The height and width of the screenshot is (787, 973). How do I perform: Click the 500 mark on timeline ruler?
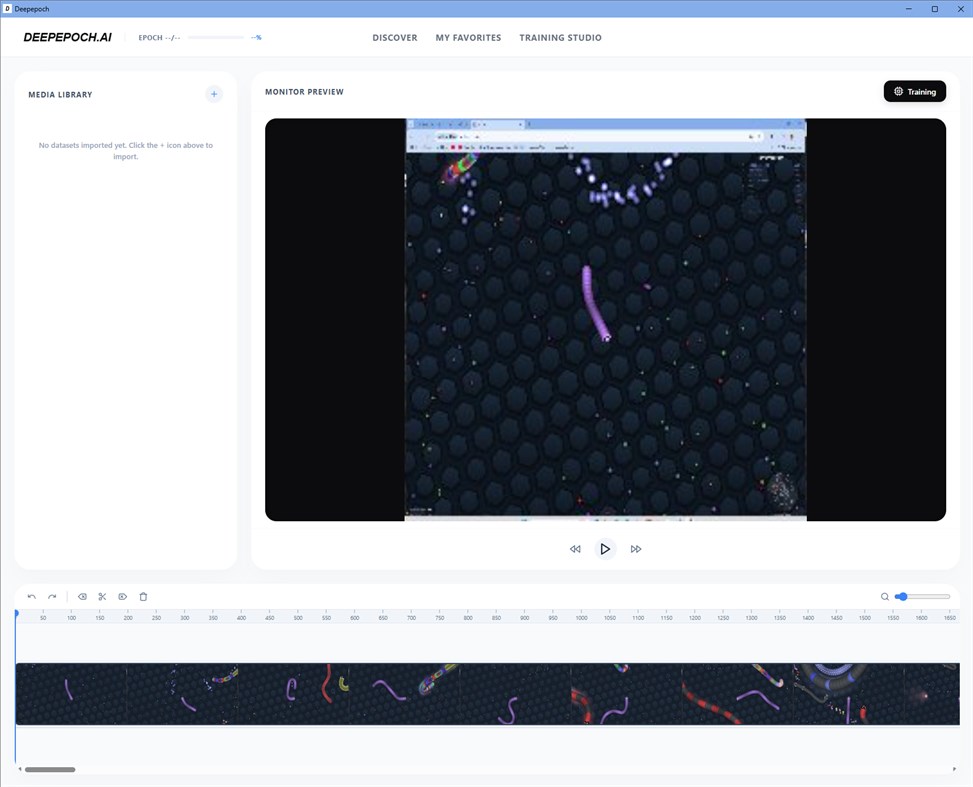(298, 618)
